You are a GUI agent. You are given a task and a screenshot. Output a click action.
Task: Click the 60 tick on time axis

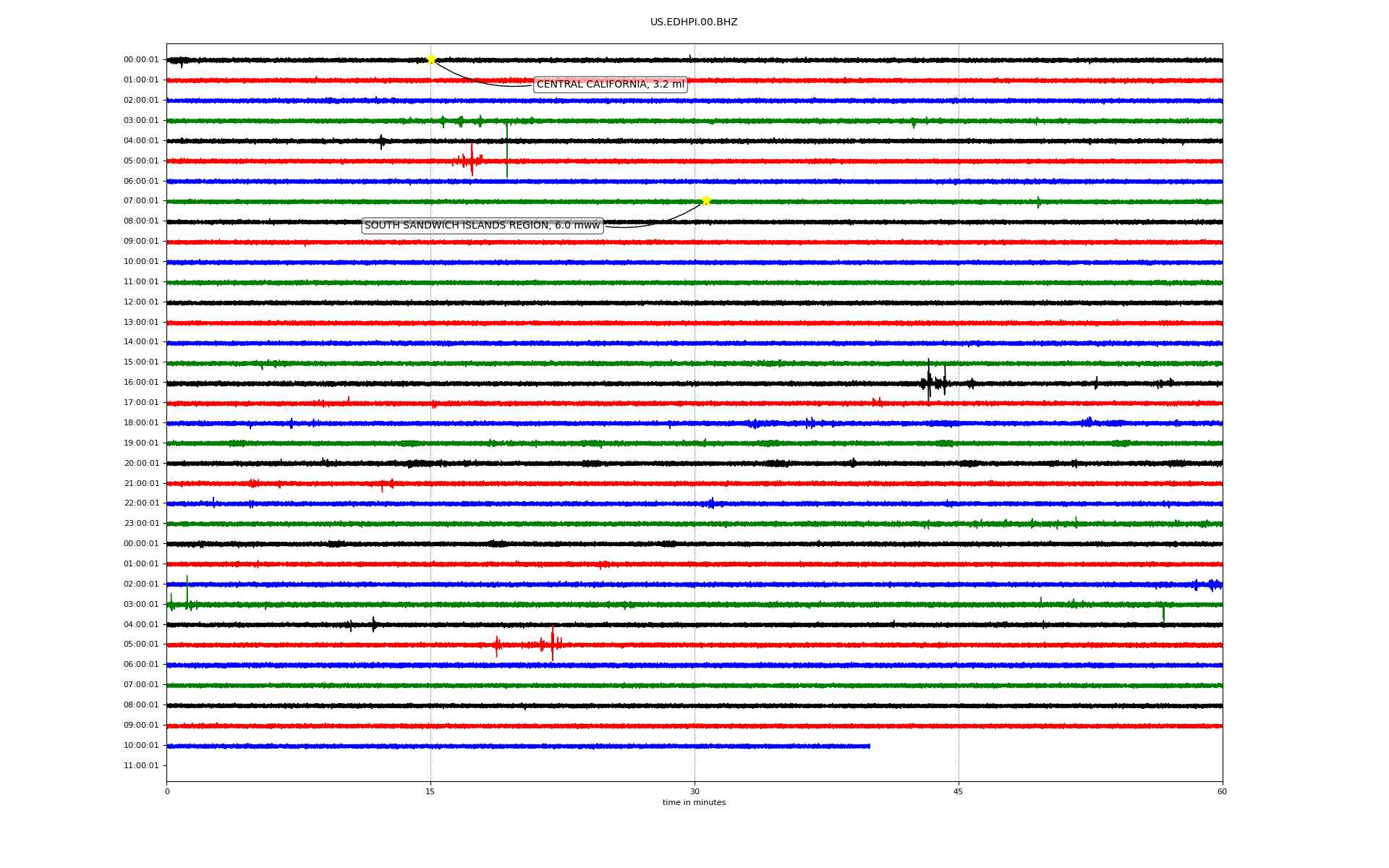pos(1222,791)
